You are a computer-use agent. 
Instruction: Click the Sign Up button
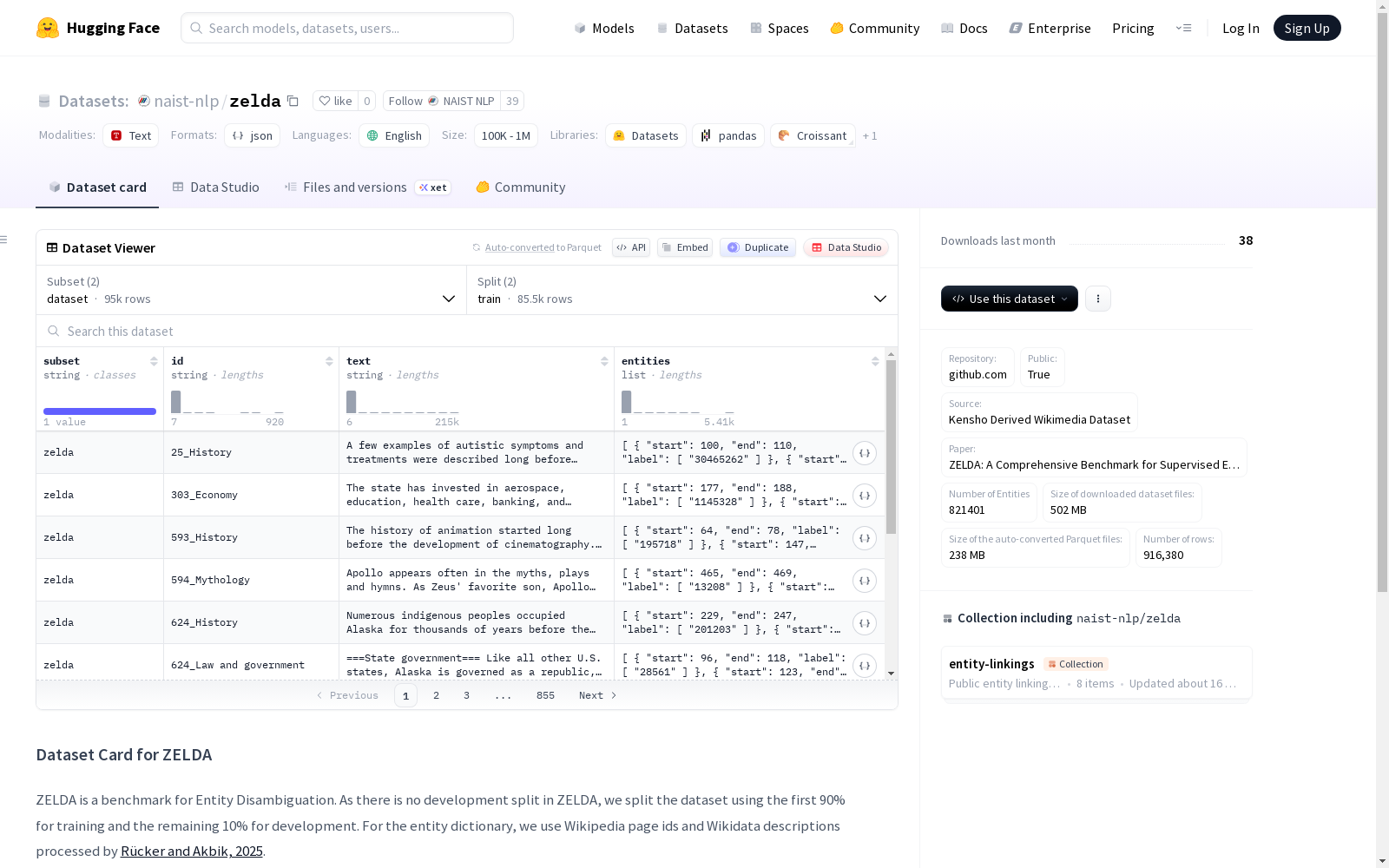pyautogui.click(x=1307, y=28)
